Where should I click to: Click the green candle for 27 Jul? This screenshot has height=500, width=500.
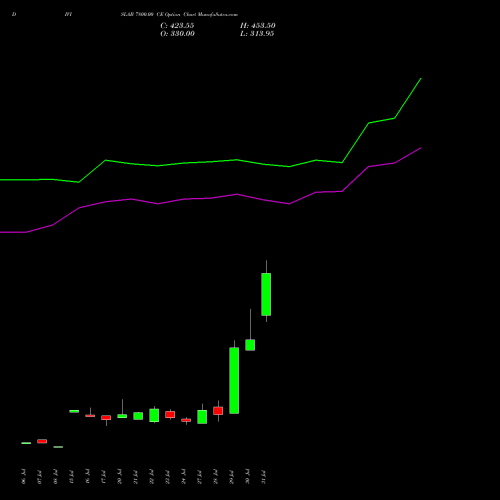pyautogui.click(x=202, y=417)
